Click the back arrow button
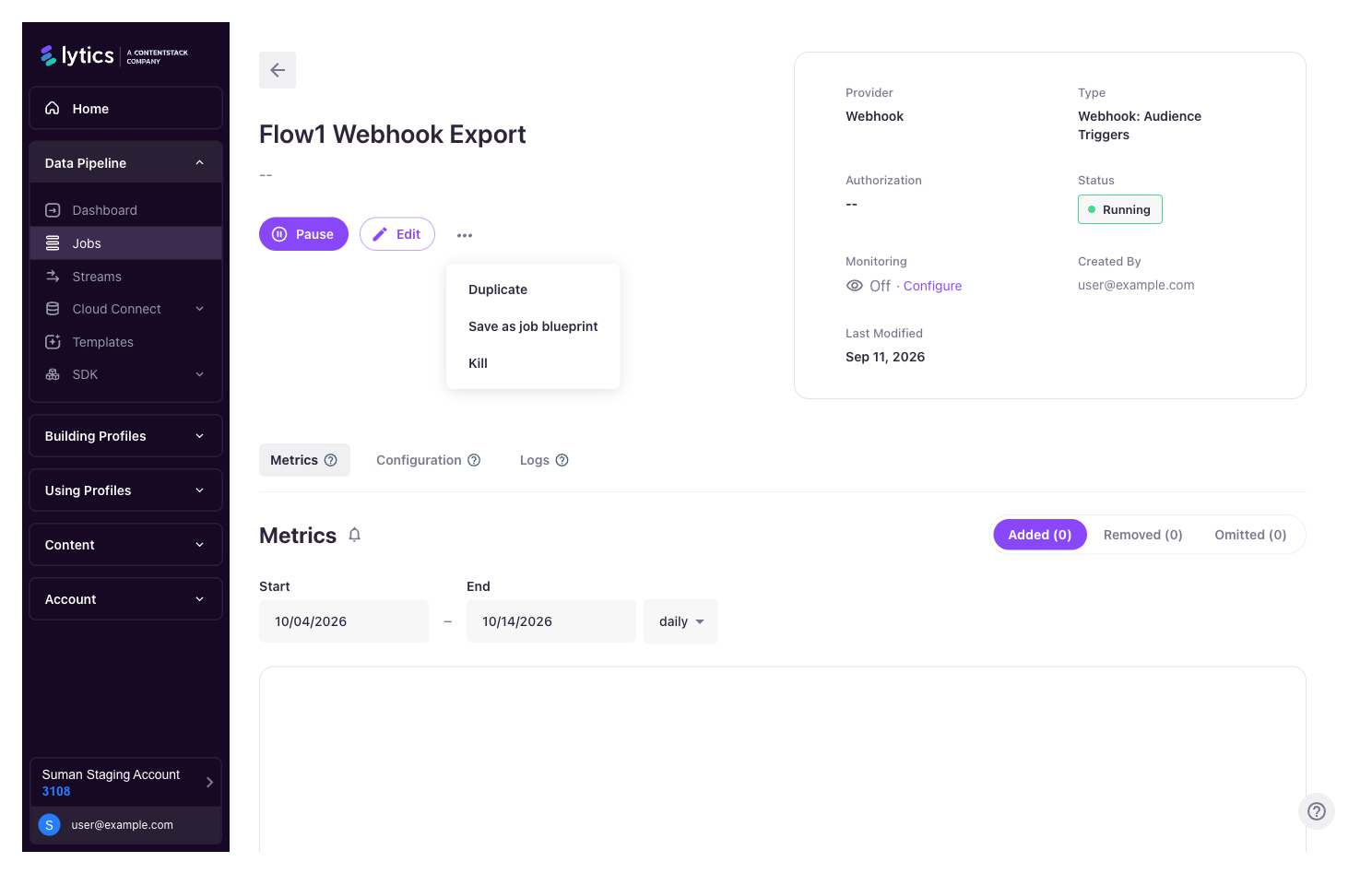This screenshot has height=874, width=1372. pyautogui.click(x=278, y=70)
